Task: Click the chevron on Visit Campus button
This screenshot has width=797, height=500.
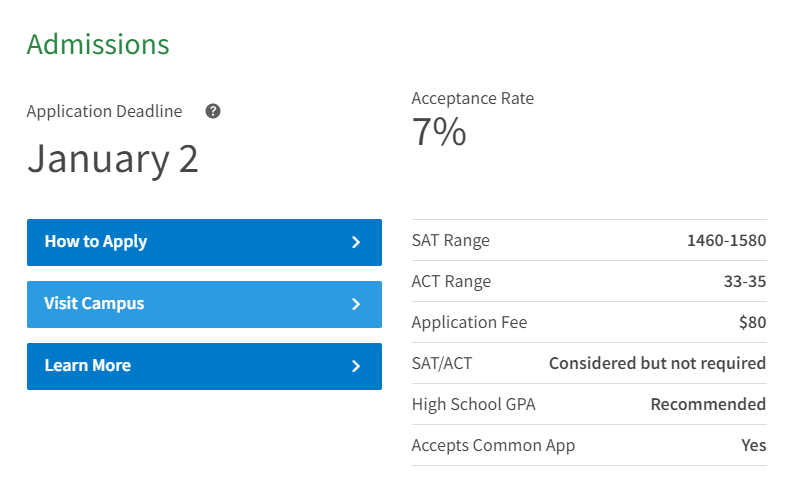Action: [356, 304]
